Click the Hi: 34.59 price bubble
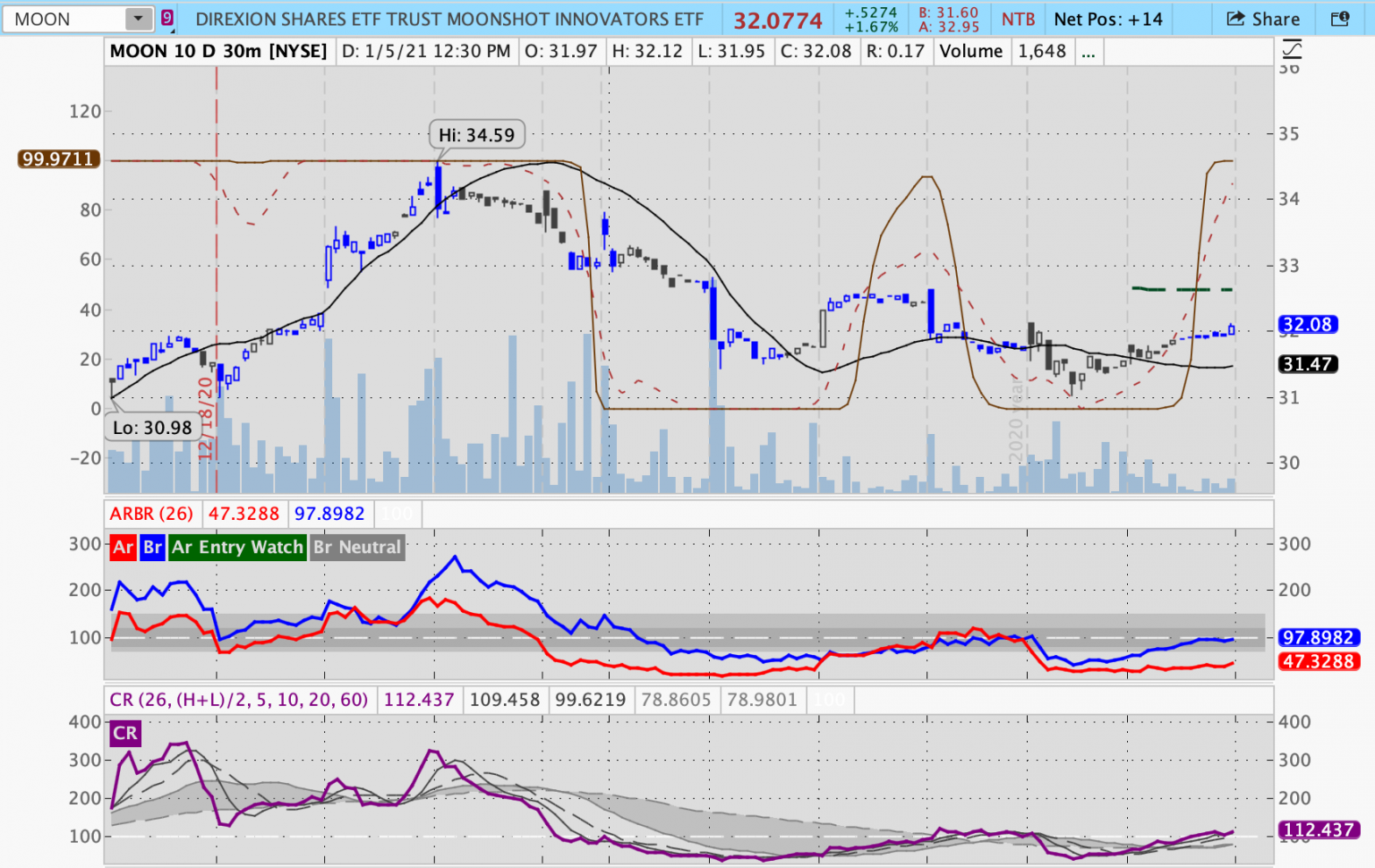 click(476, 135)
